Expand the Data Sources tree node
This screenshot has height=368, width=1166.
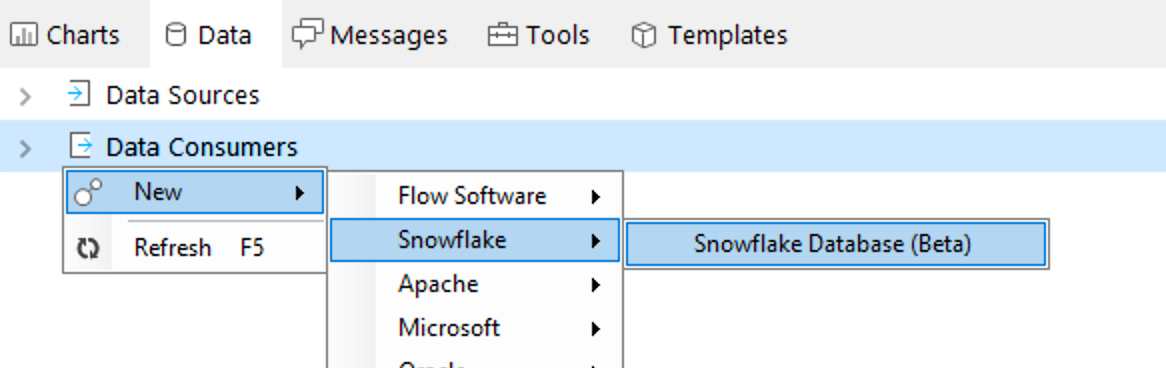coord(25,96)
